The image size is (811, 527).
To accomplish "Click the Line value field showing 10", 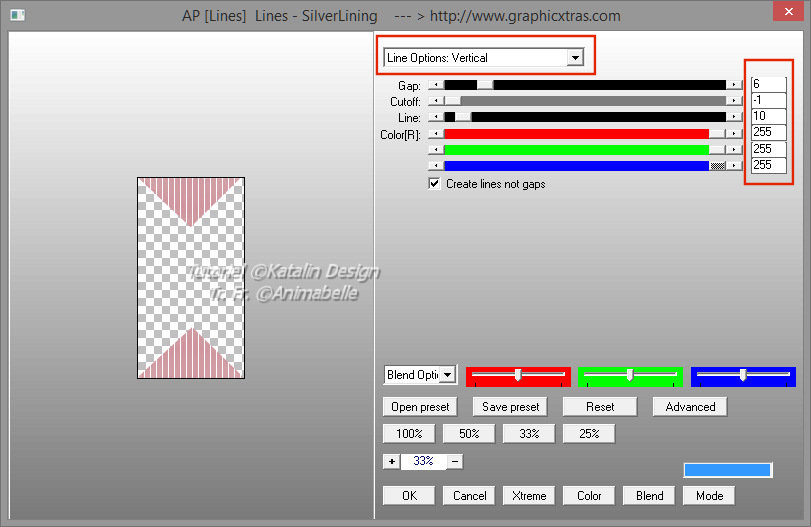I will click(769, 116).
